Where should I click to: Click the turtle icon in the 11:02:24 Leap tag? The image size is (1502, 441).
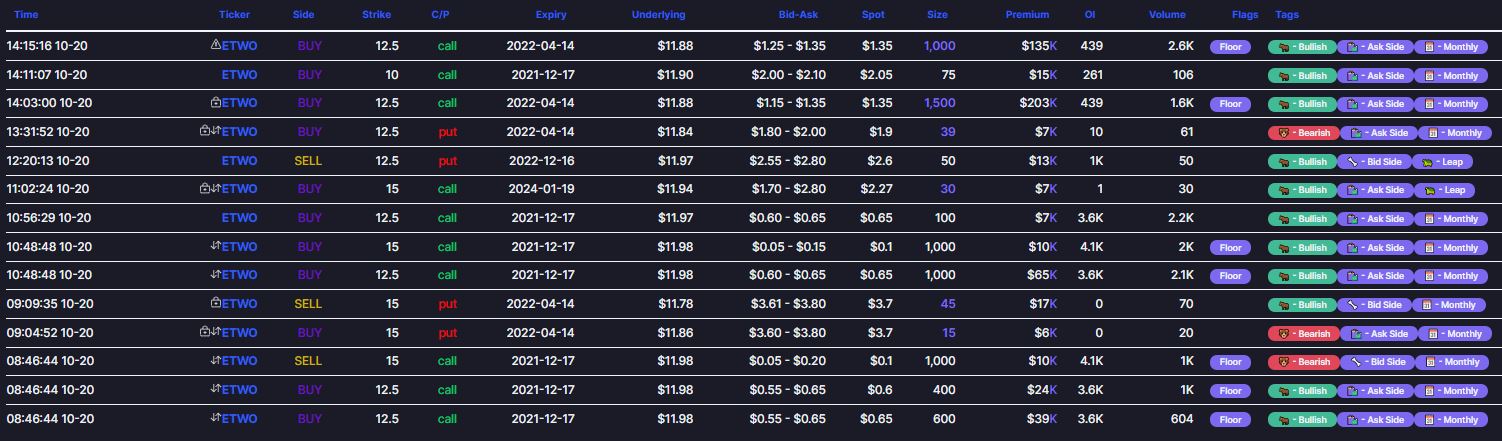pos(1427,190)
